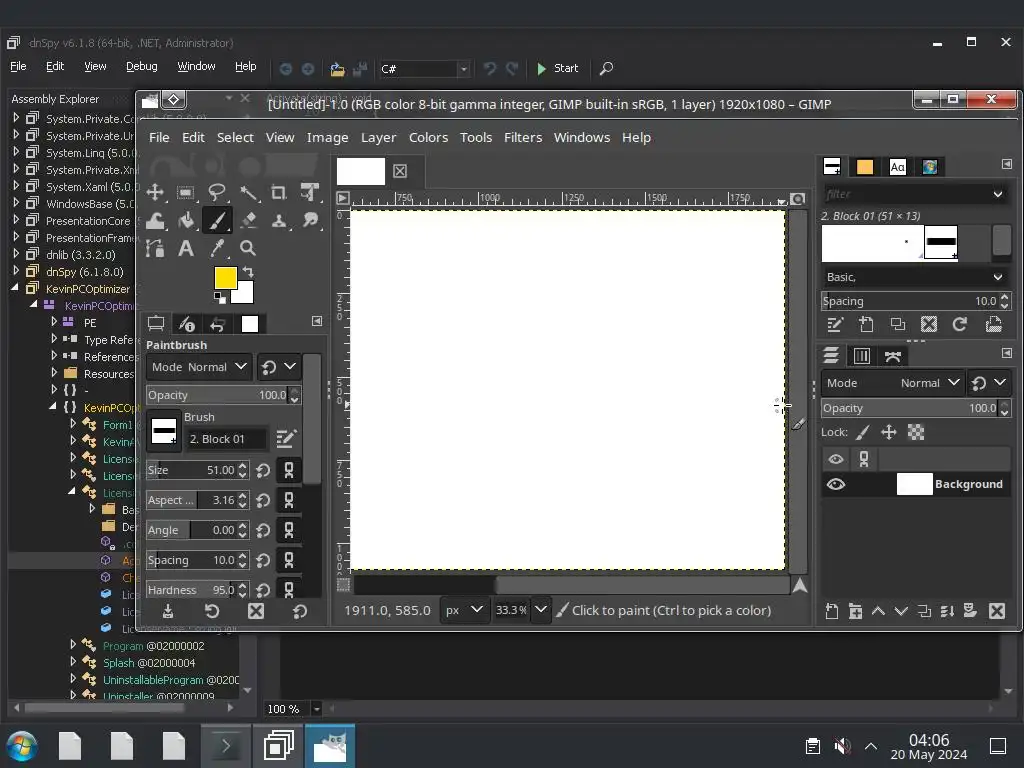Image resolution: width=1024 pixels, height=768 pixels.
Task: Open the Layer menu in GIMP
Action: click(378, 138)
